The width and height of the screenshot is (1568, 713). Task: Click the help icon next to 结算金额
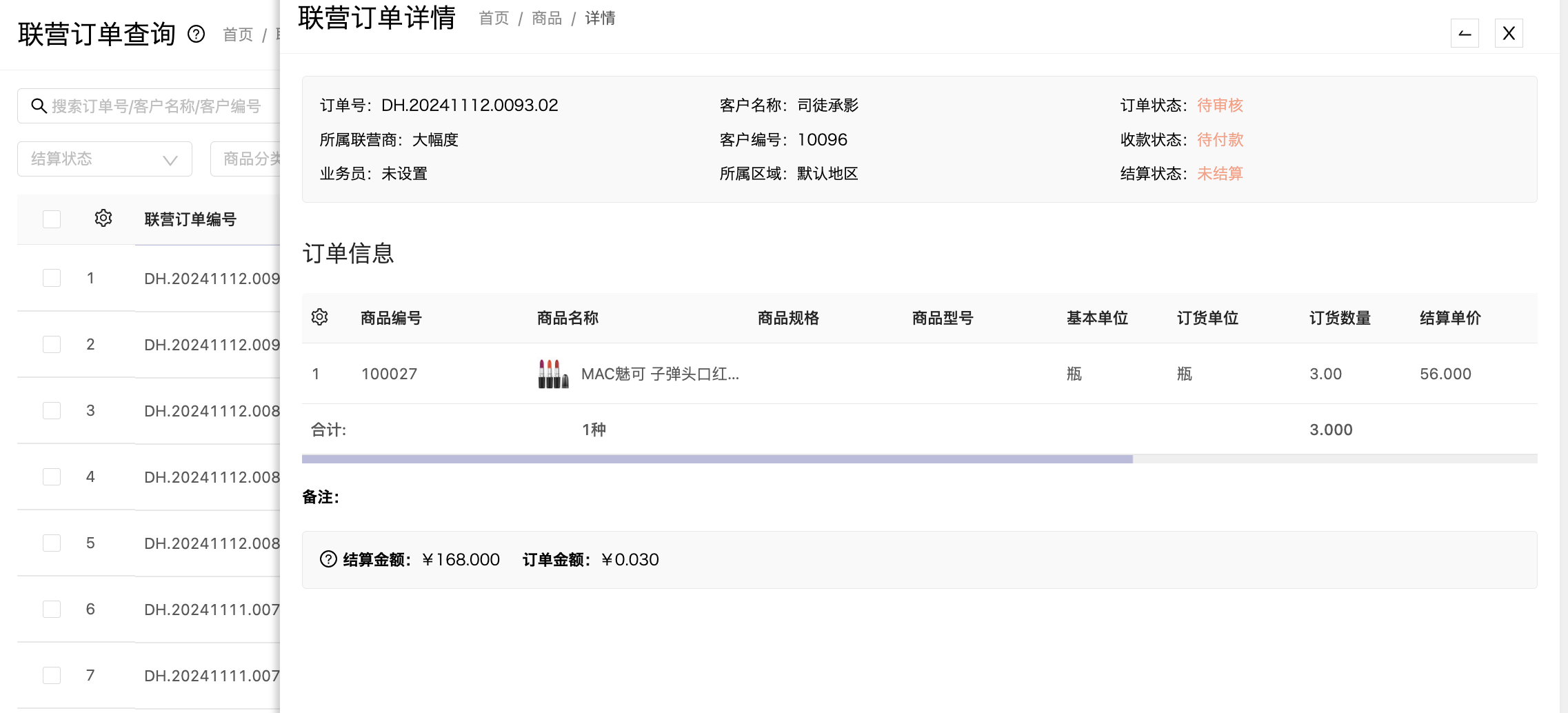coord(328,559)
